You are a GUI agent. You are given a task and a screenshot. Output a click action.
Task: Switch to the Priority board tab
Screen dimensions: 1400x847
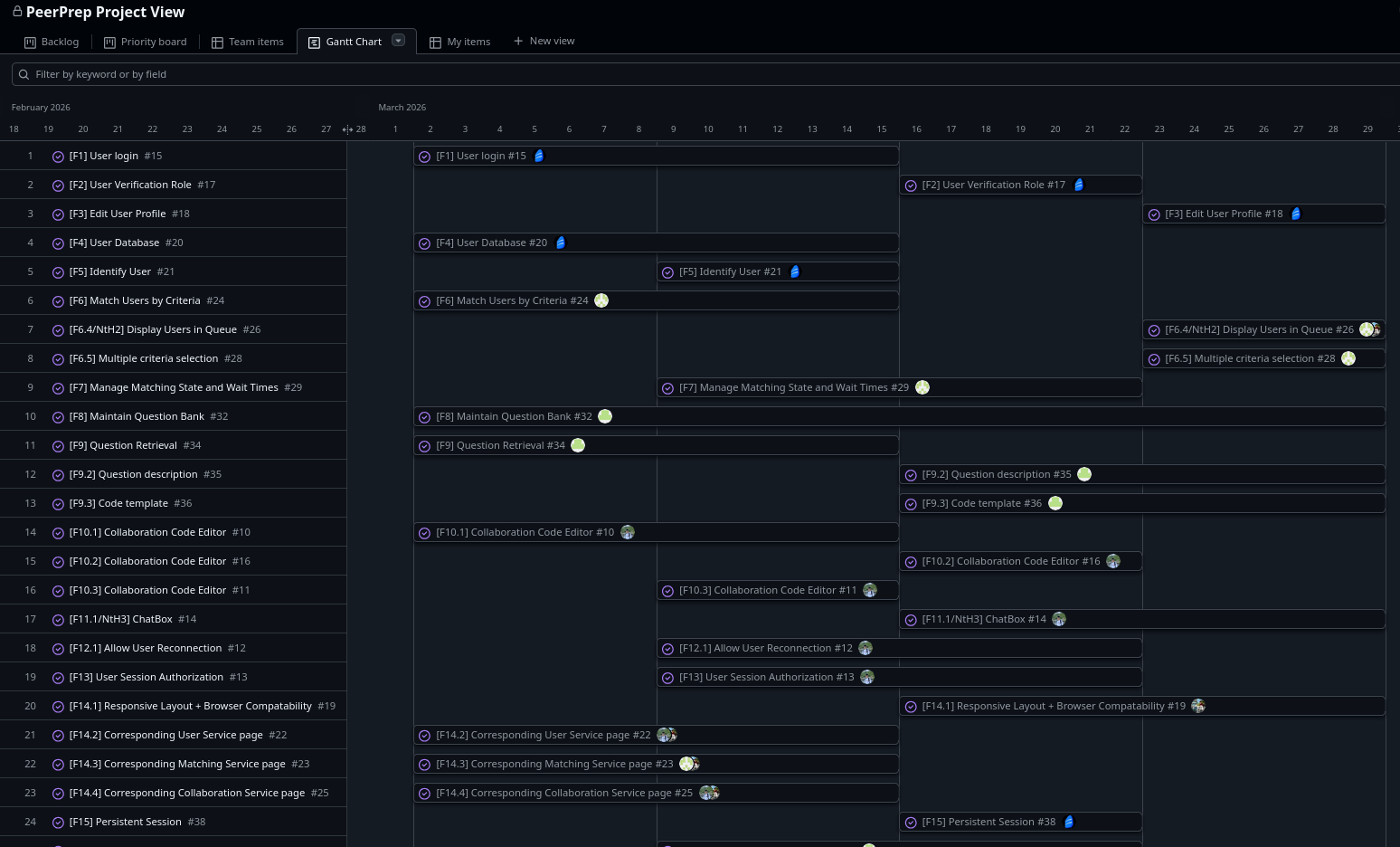[x=145, y=42]
